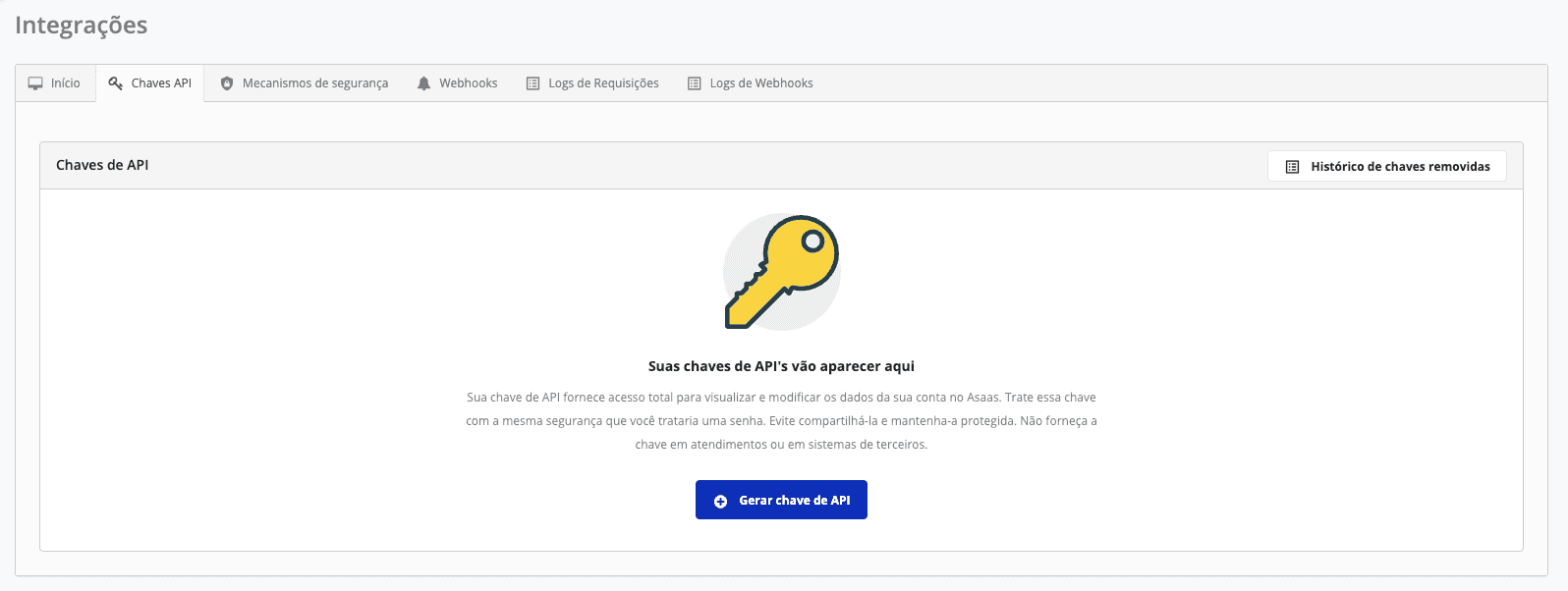Click the bell icon beside Webhooks

tap(423, 83)
